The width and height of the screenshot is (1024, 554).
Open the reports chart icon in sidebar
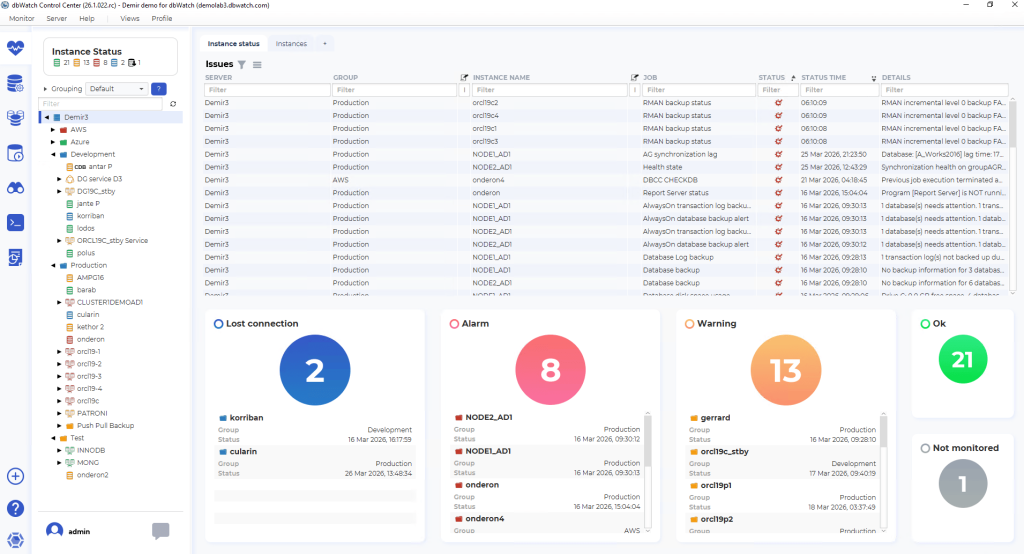(16, 257)
